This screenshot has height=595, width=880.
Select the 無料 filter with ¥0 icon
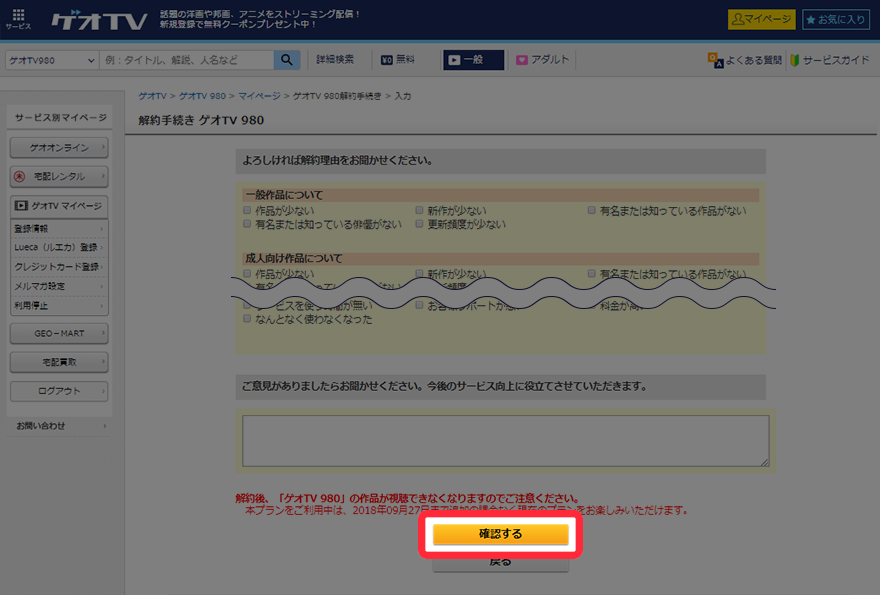pyautogui.click(x=398, y=60)
